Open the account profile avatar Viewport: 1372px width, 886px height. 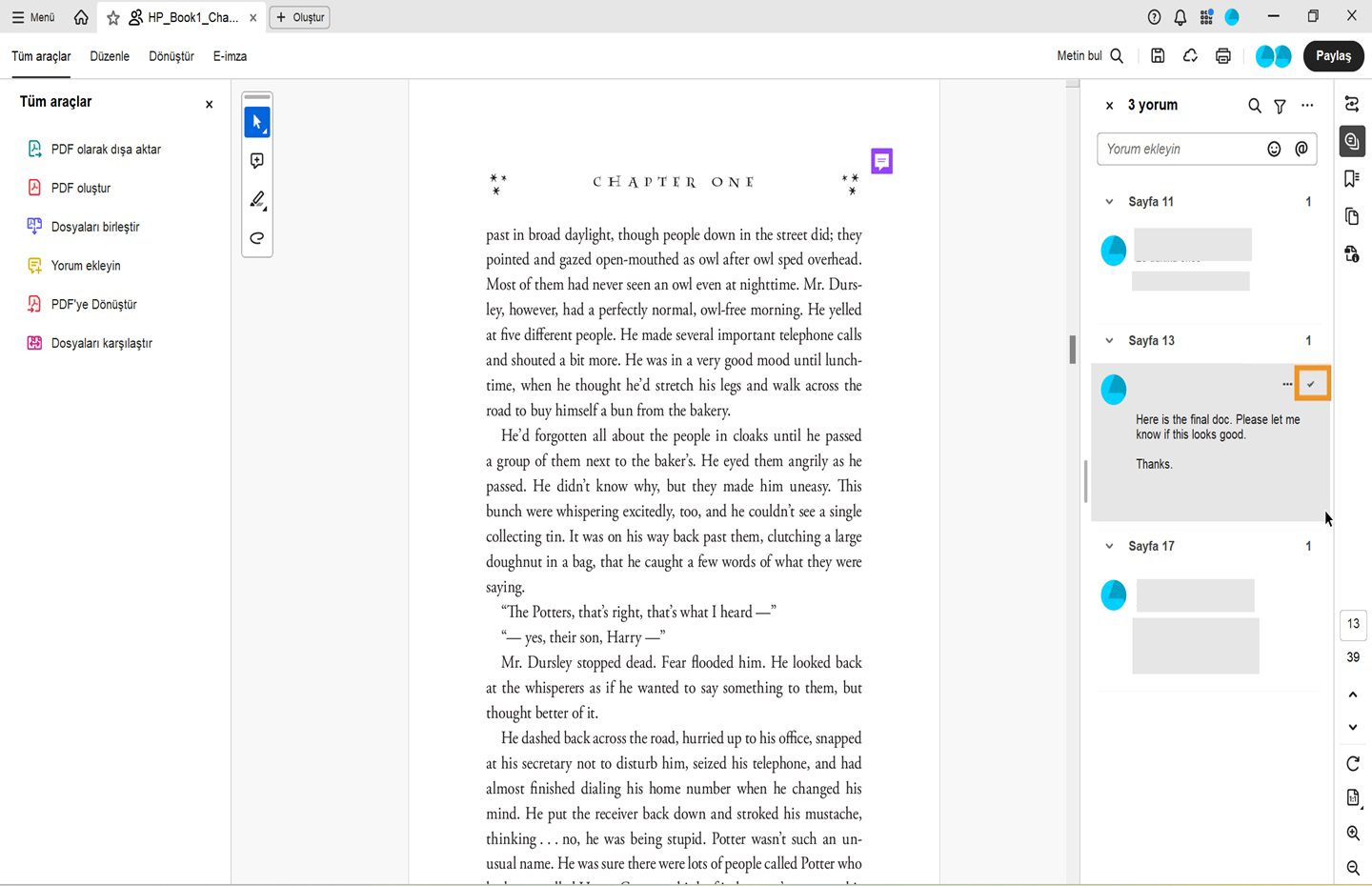click(x=1232, y=17)
